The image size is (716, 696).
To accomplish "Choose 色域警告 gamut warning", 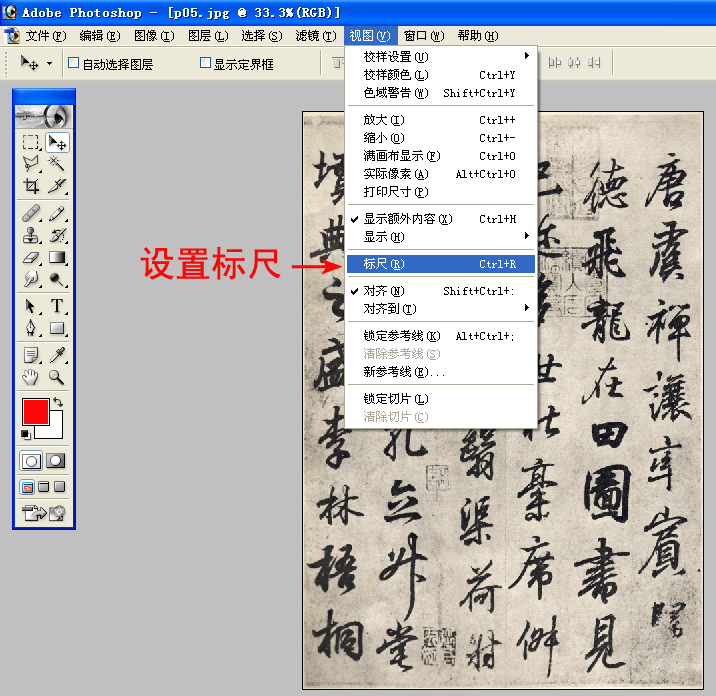I will tap(441, 93).
